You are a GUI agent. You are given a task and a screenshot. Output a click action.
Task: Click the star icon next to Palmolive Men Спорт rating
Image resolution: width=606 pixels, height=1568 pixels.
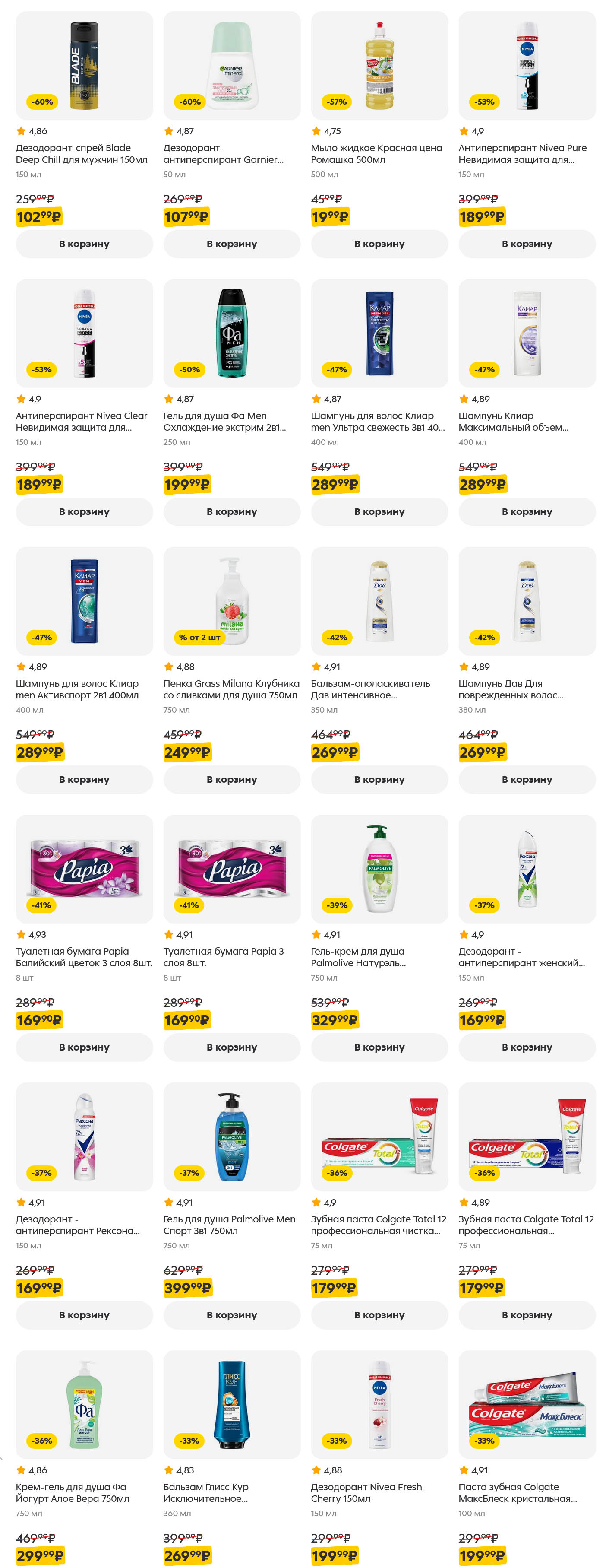click(x=169, y=1202)
